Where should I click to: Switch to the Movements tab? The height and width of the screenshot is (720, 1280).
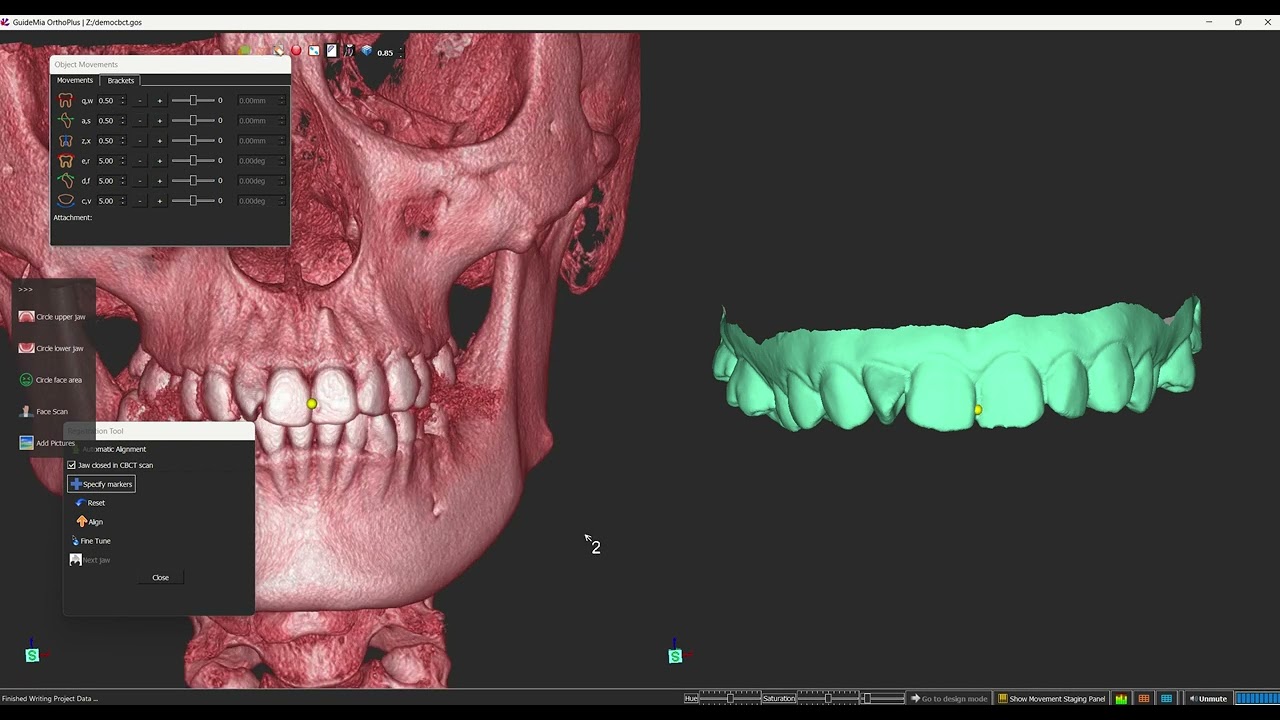point(75,80)
